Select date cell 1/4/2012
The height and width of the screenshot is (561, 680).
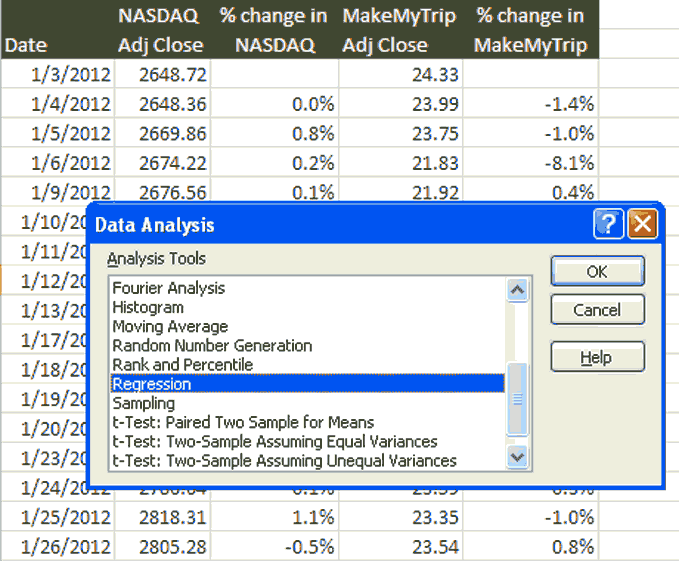click(x=58, y=104)
